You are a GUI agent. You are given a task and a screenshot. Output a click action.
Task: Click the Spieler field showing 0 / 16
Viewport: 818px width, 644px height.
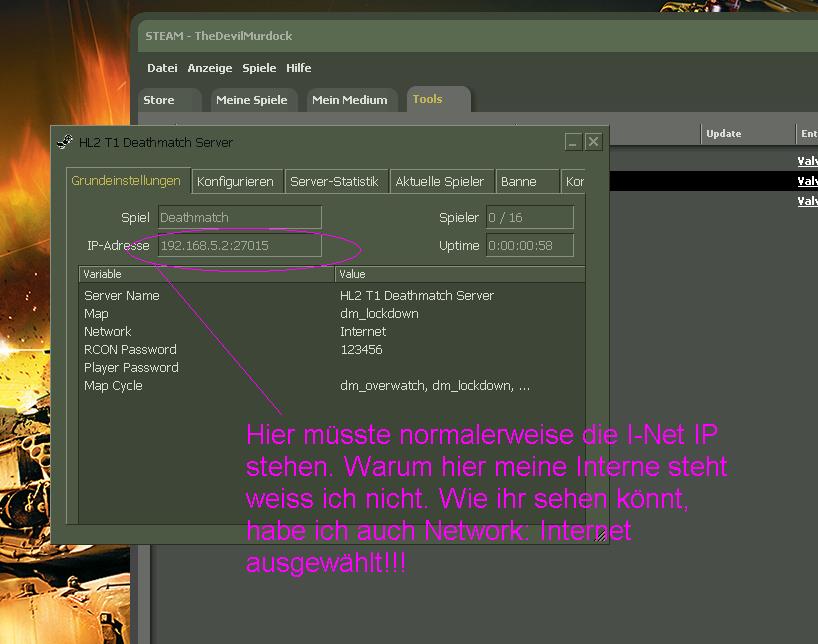530,217
